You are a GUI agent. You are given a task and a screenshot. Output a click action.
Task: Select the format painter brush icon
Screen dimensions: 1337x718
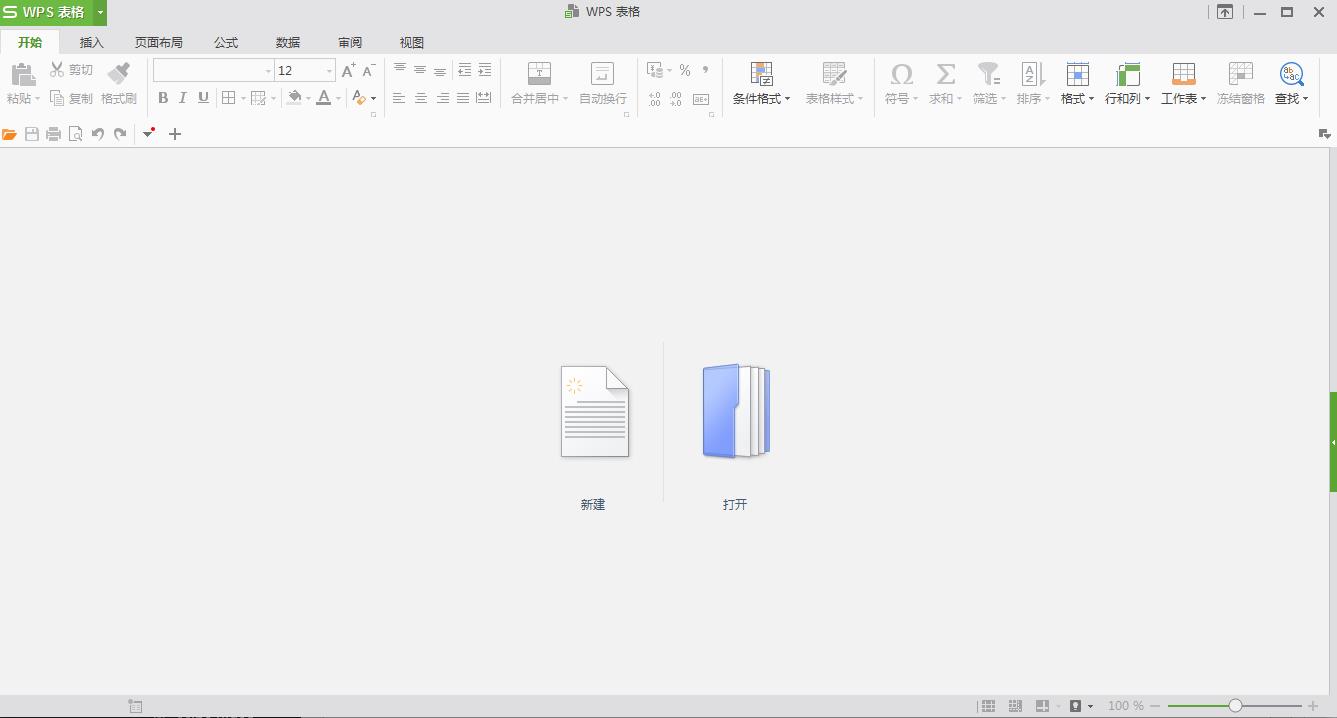point(119,73)
